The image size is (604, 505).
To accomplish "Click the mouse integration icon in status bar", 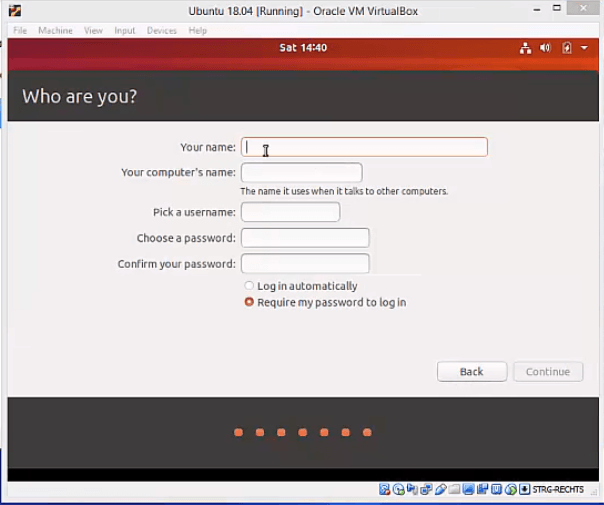I will click(x=510, y=489).
